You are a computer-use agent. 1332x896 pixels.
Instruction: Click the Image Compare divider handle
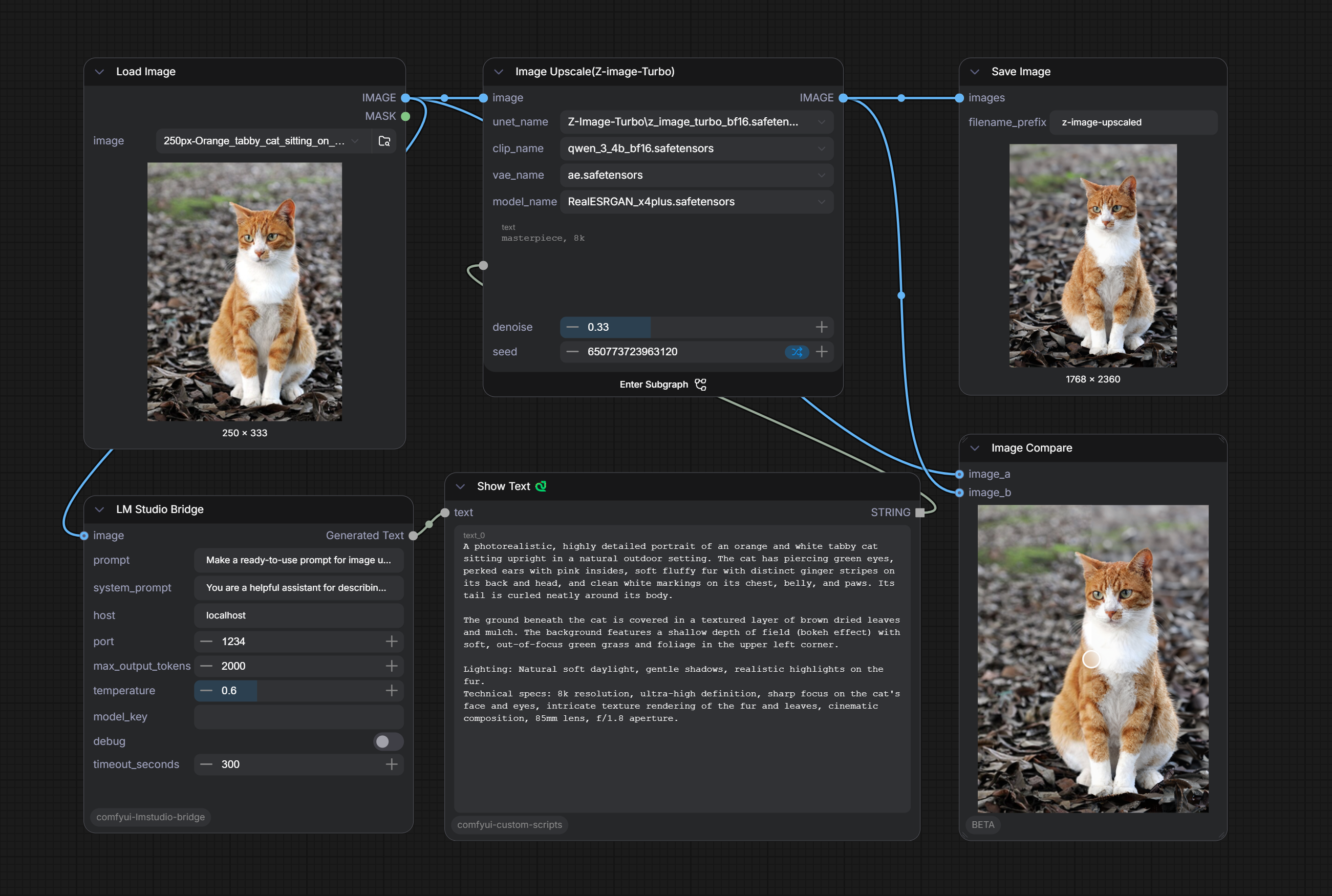pos(1091,659)
